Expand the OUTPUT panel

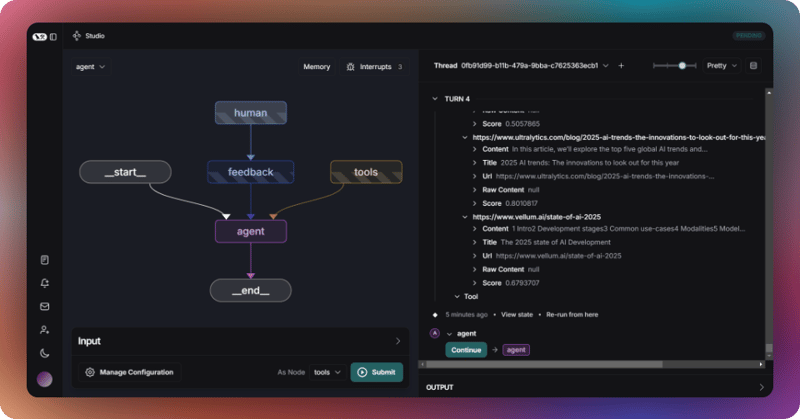tap(760, 387)
